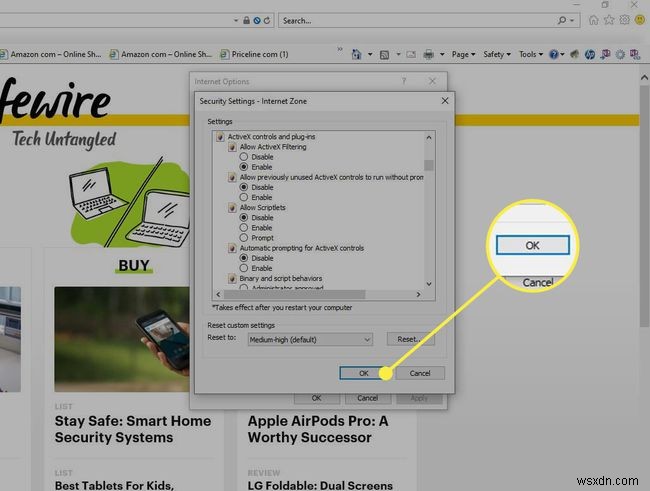
Task: Open the Tools menu dropdown
Action: tap(531, 54)
